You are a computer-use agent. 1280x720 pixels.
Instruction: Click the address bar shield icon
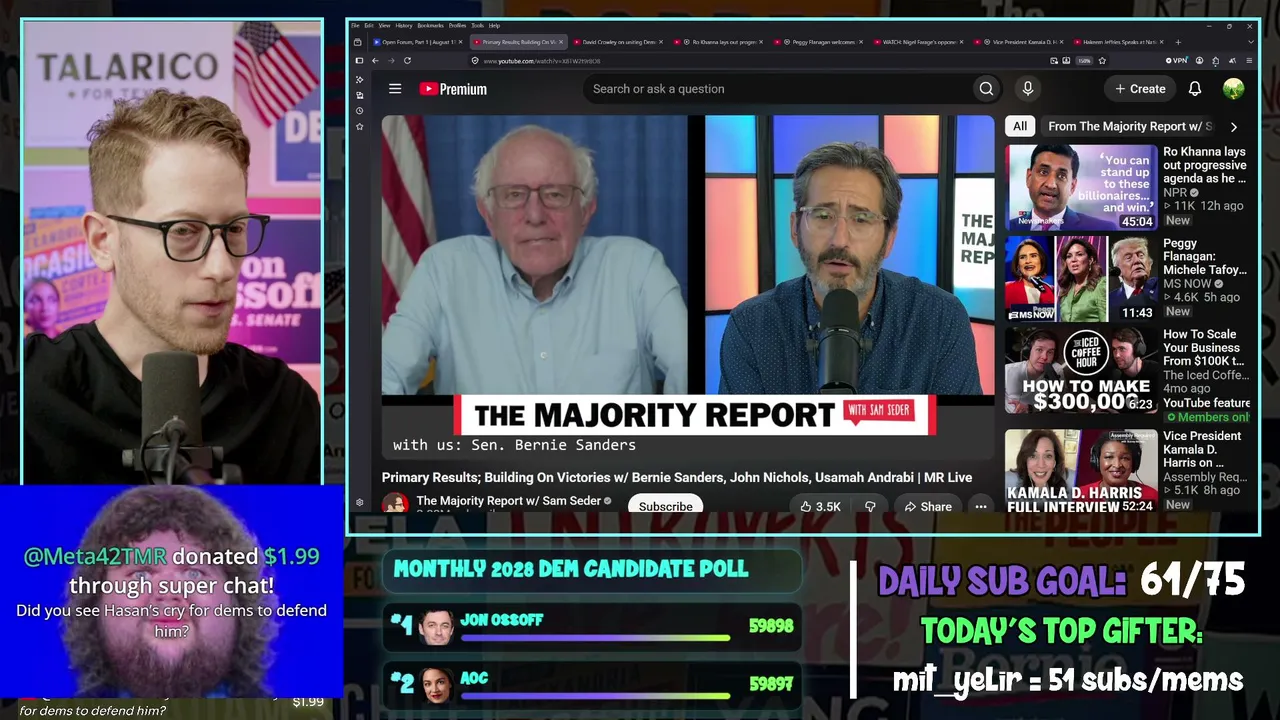point(474,61)
